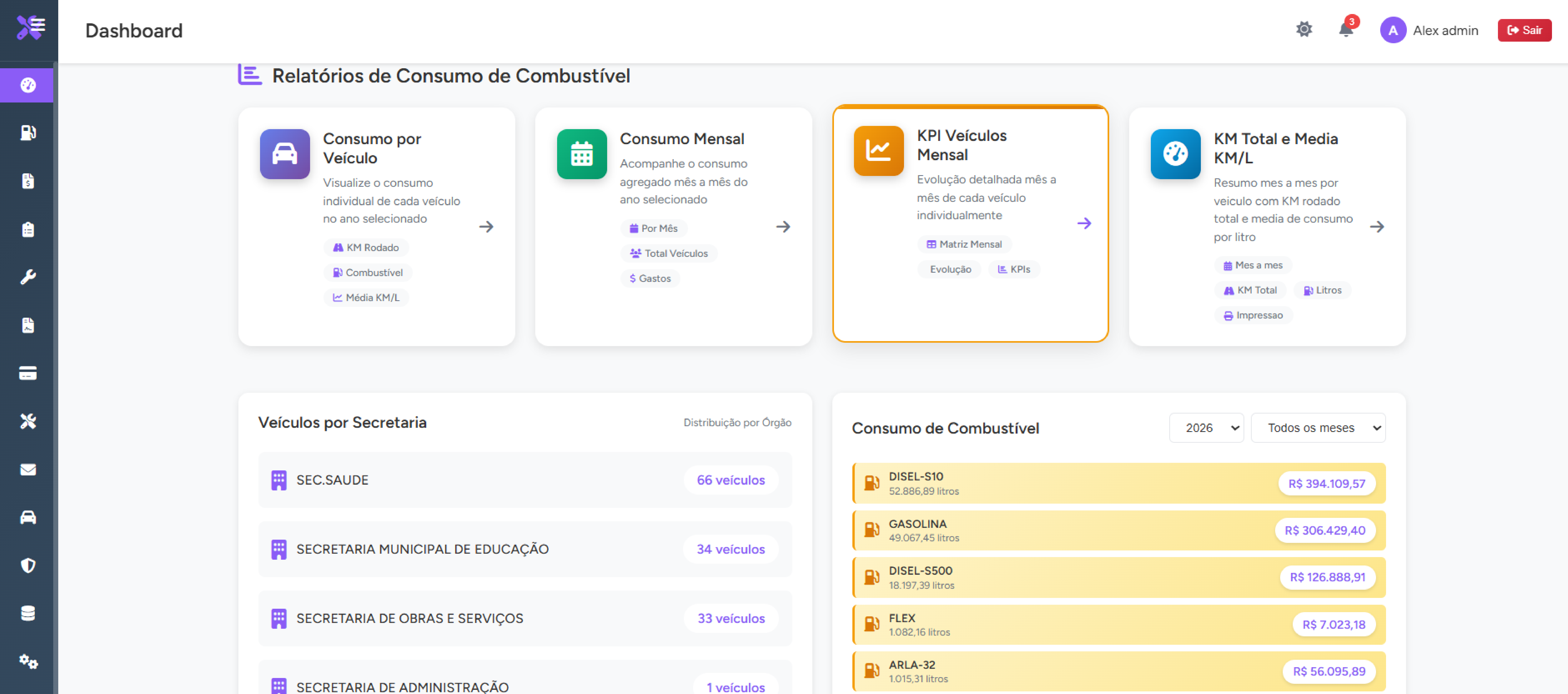Open the shield security sidebar icon
1568x694 pixels.
click(x=28, y=565)
